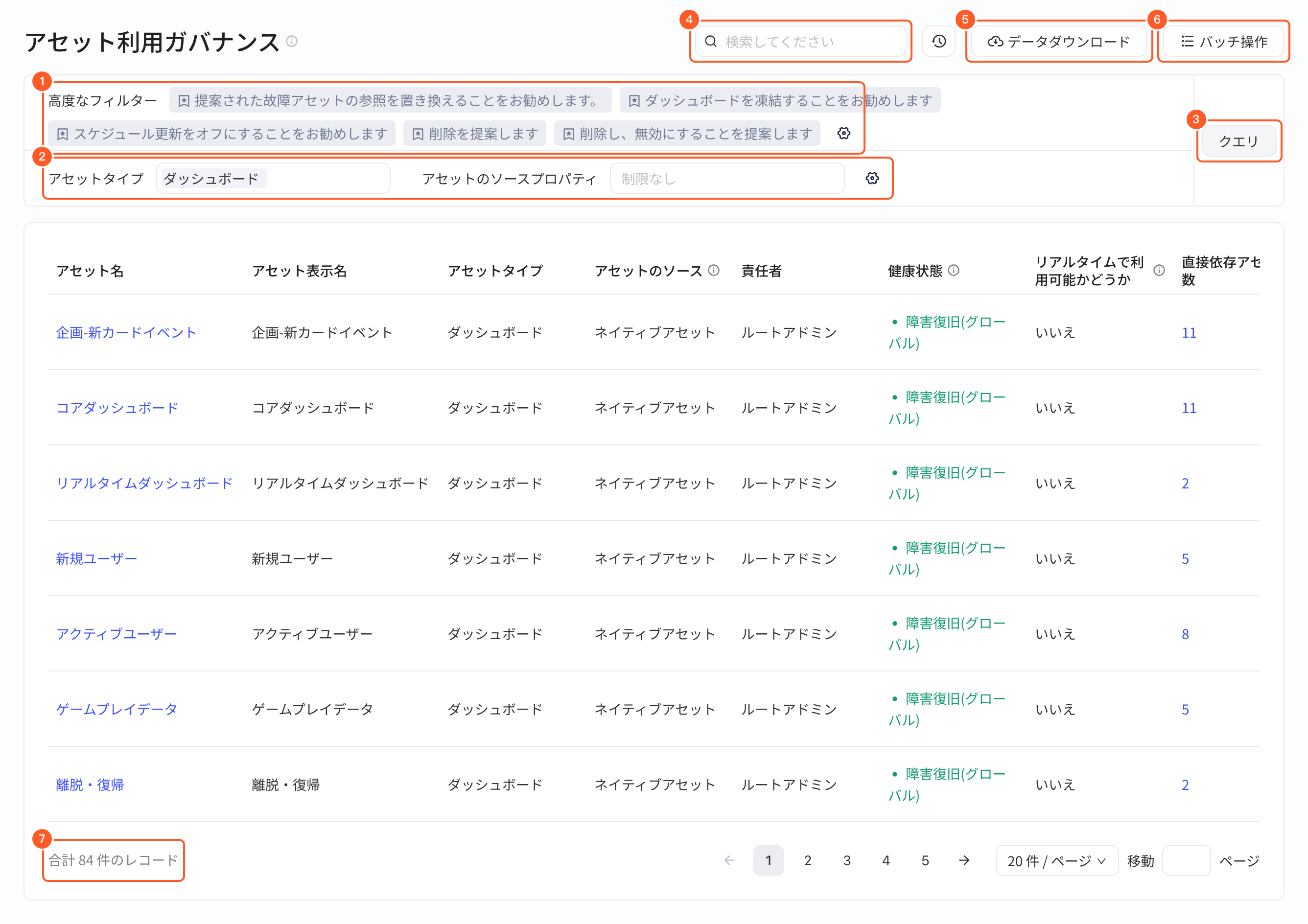Open the 新規ユーザー asset link
The width and height of the screenshot is (1308, 924).
pyautogui.click(x=96, y=559)
